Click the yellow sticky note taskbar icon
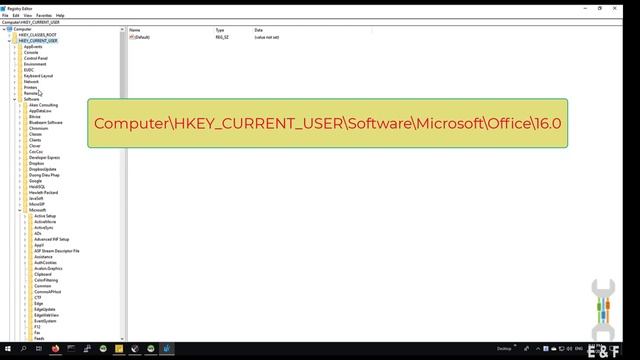 [119, 349]
